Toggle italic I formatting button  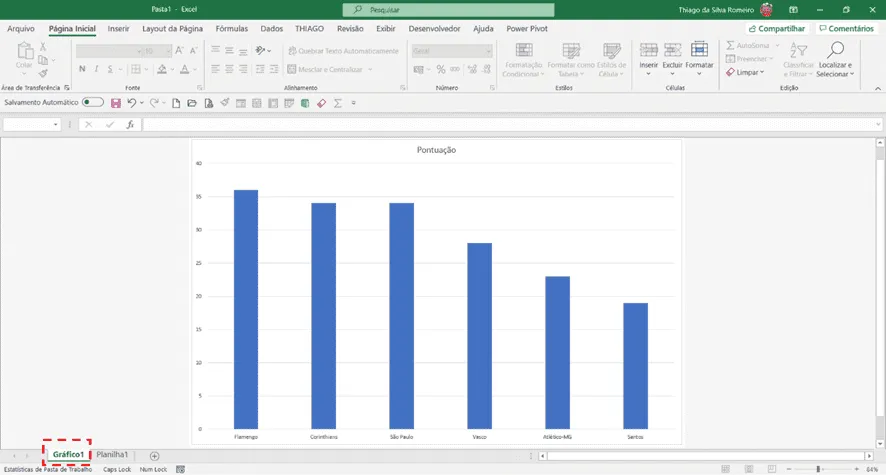pos(96,69)
